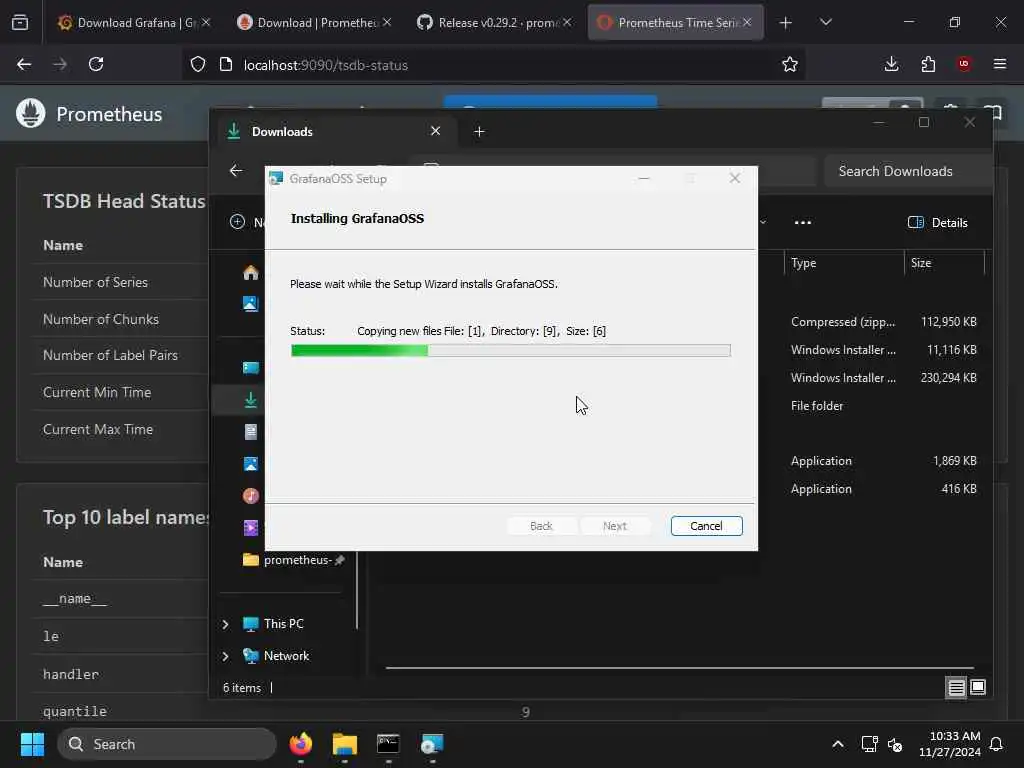Select the 416 KB Application file

coord(884,489)
